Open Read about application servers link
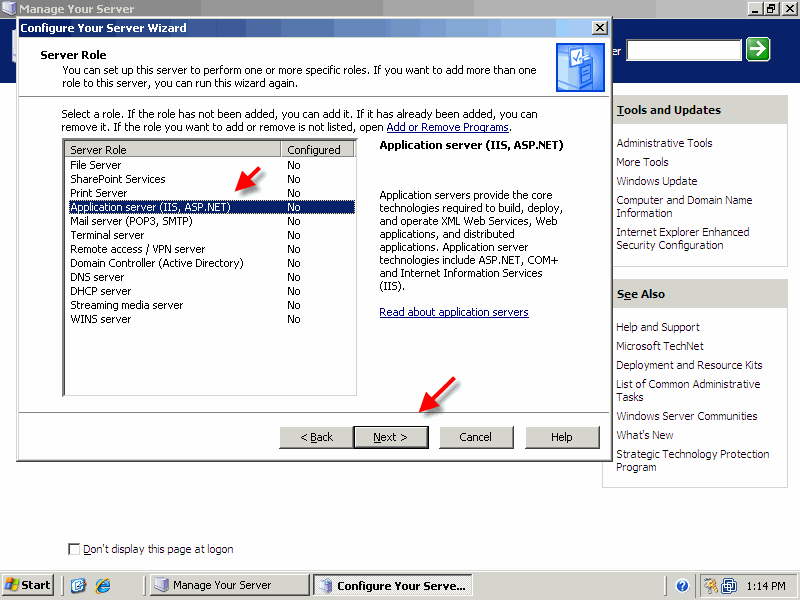The width and height of the screenshot is (800, 600). coord(454,312)
